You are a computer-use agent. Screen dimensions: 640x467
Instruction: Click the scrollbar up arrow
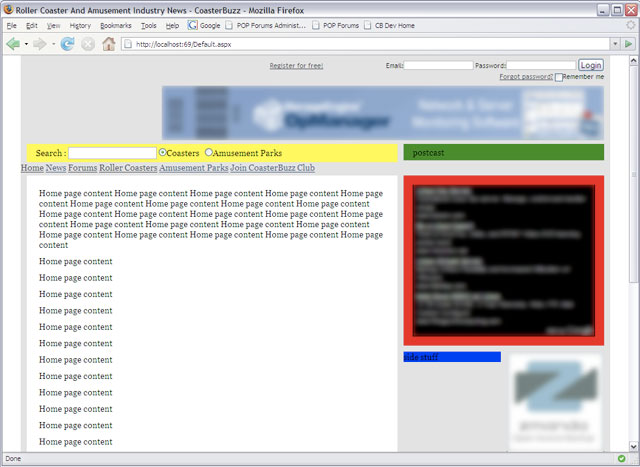pyautogui.click(x=633, y=60)
